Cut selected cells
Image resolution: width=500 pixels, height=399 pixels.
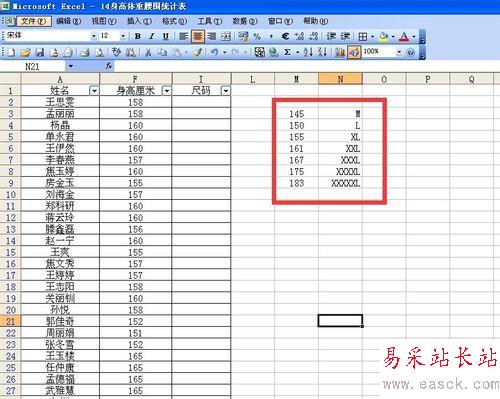[x=148, y=52]
